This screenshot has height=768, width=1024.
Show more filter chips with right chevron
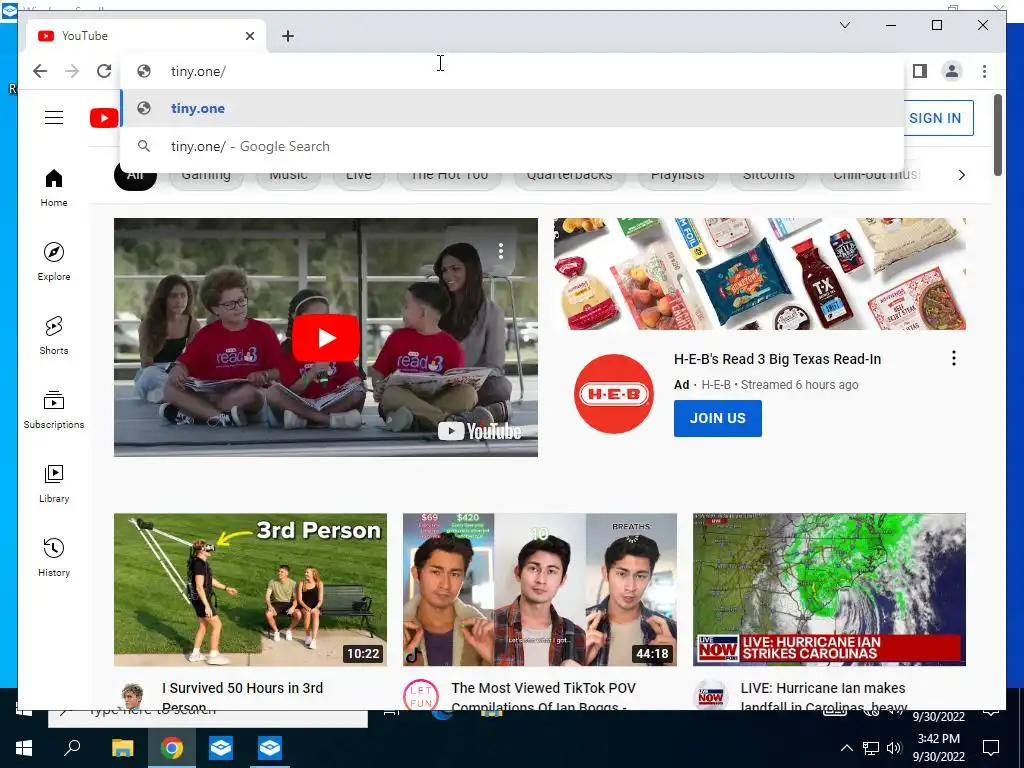[x=961, y=175]
